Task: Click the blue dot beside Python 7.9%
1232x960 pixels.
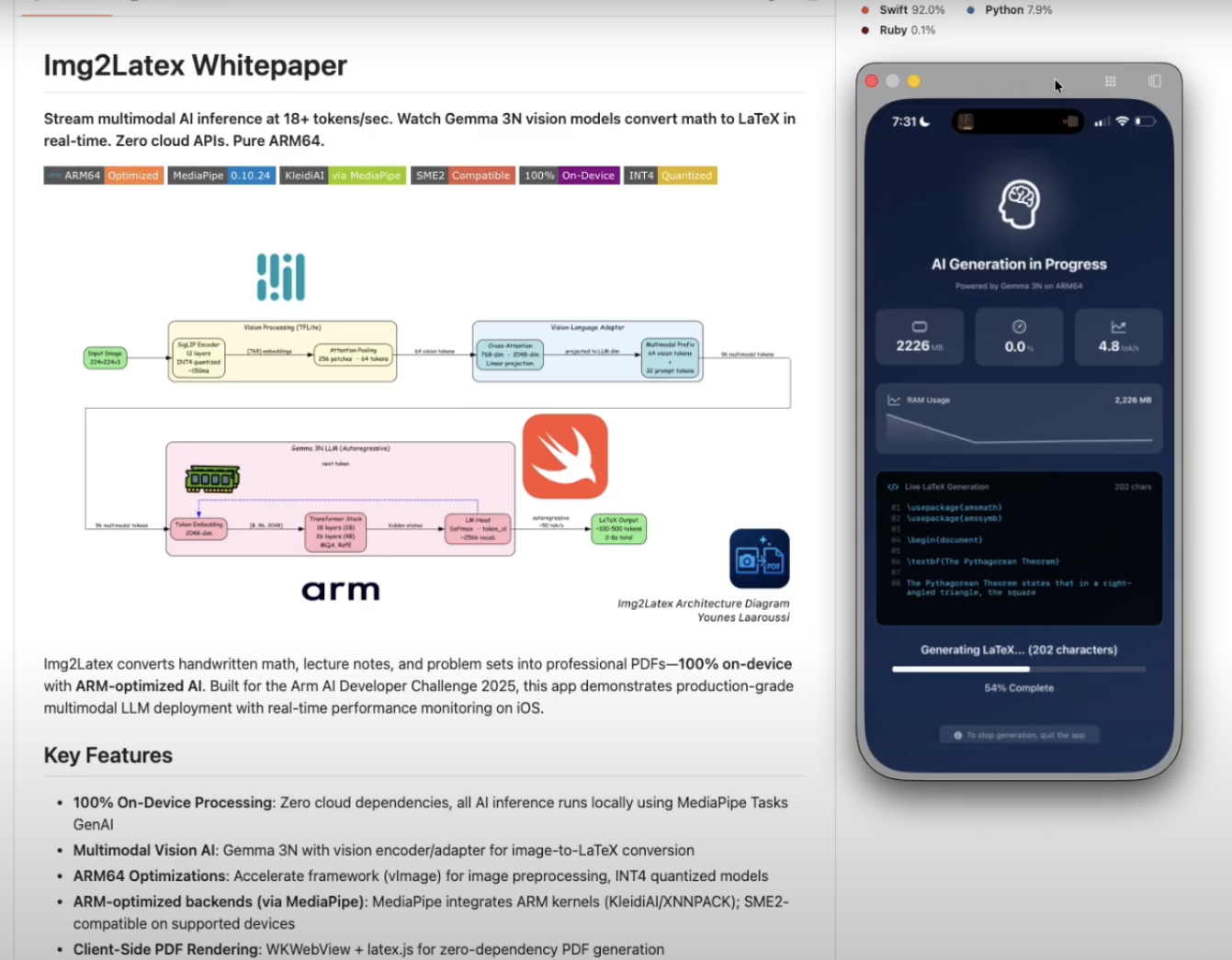Action: [971, 10]
